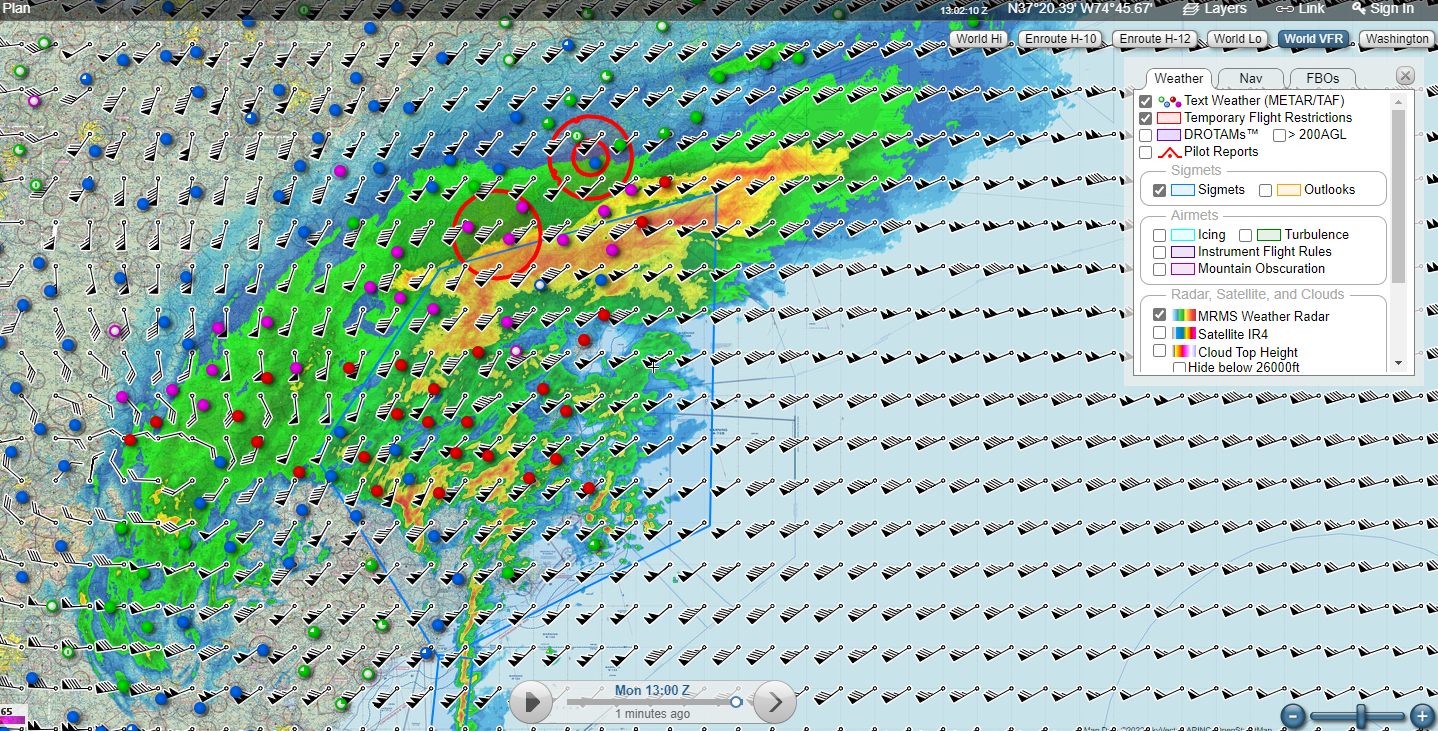Enable Mountain Obscuration checkbox
Screen dimensions: 1438x731
click(1159, 269)
